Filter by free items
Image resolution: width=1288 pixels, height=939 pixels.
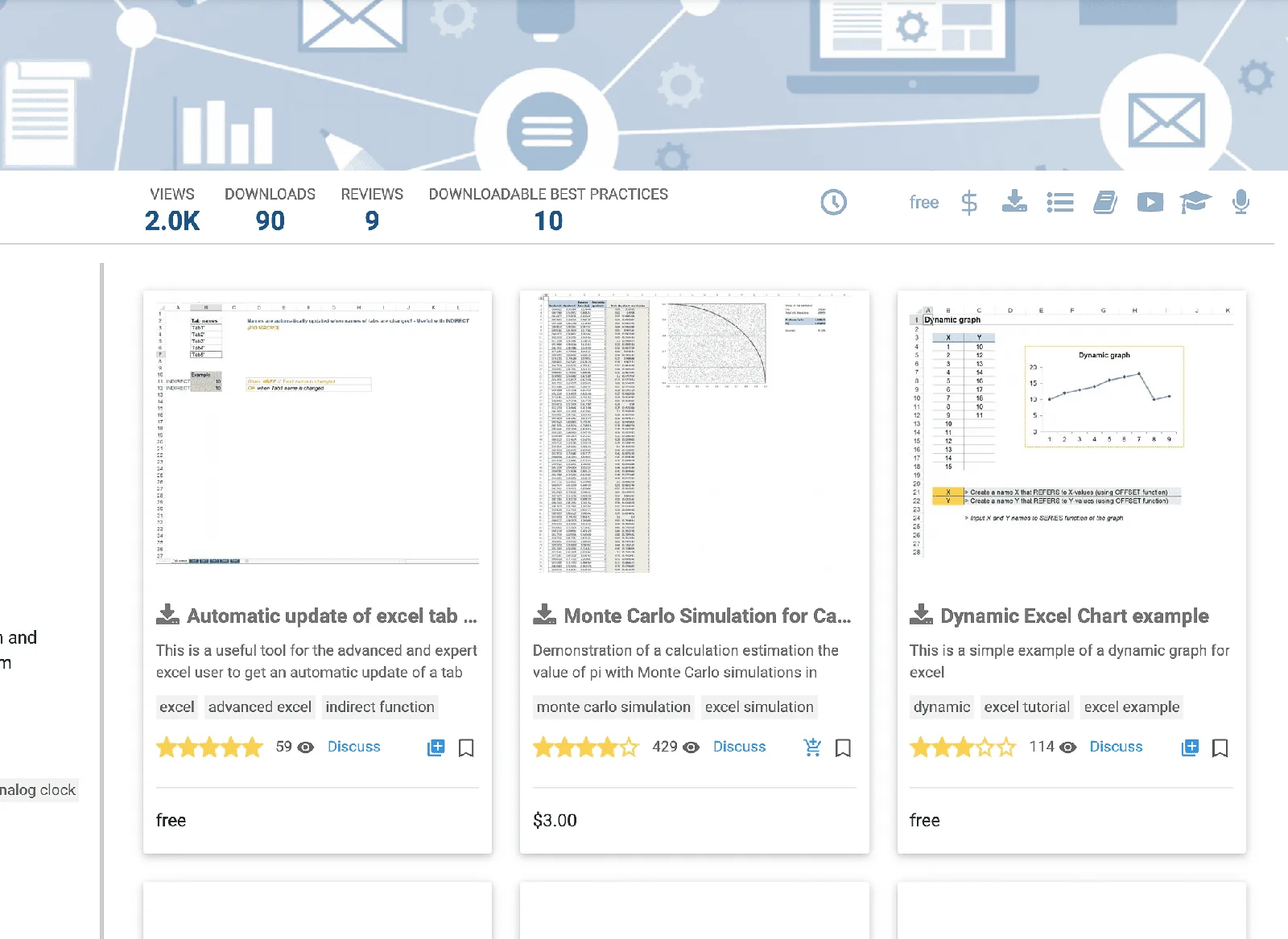point(924,203)
